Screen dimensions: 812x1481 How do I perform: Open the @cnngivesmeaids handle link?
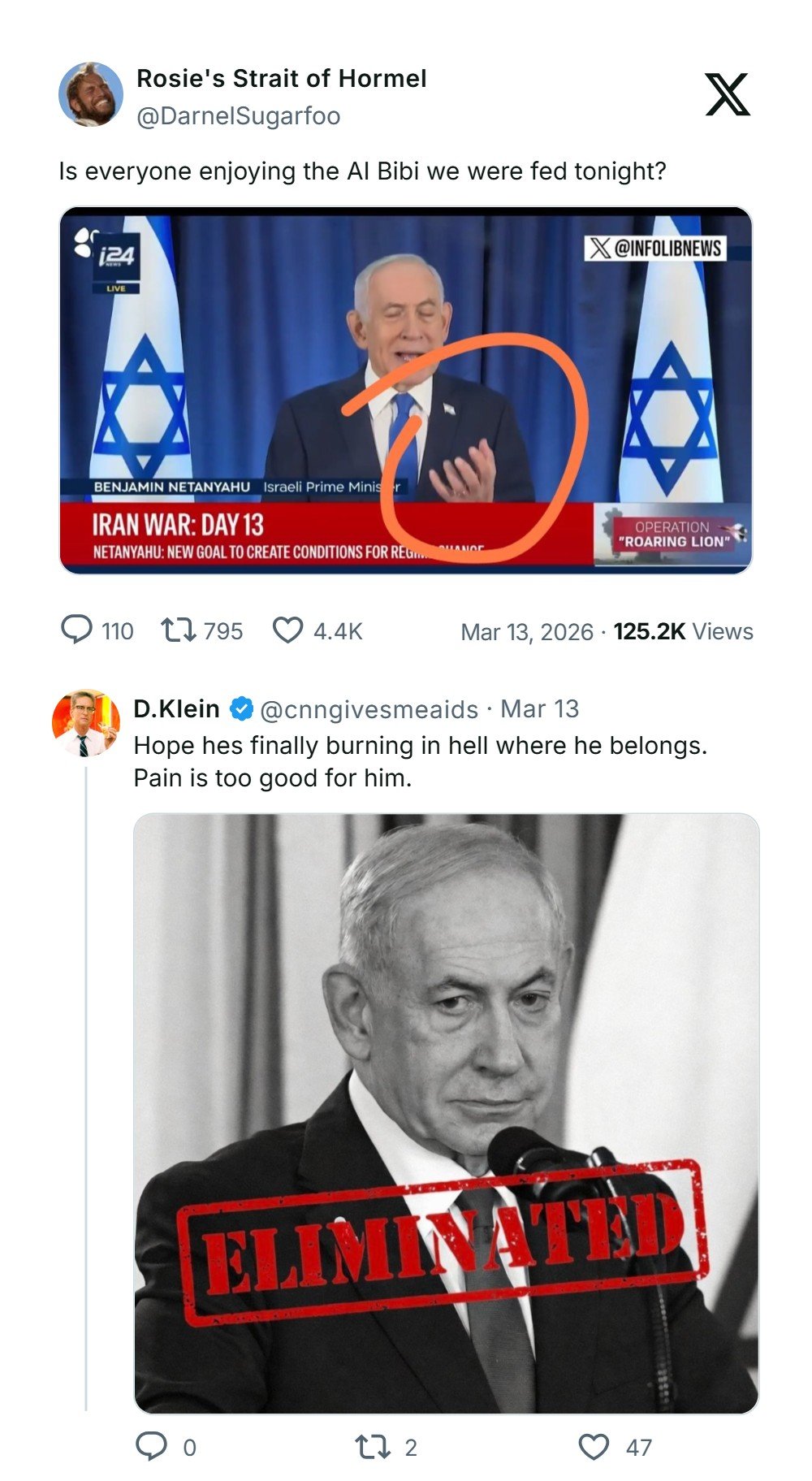coord(369,709)
